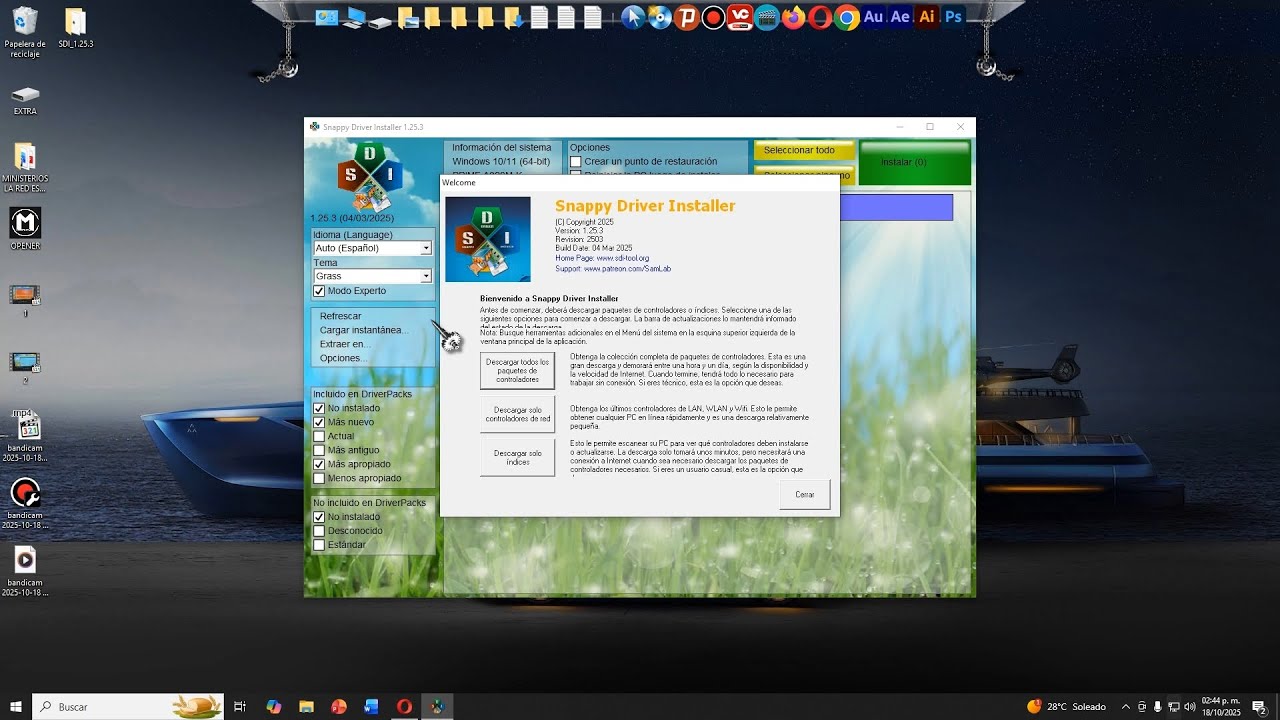The width and height of the screenshot is (1280, 720).
Task: Check the Desconocido checkbox
Action: (319, 531)
